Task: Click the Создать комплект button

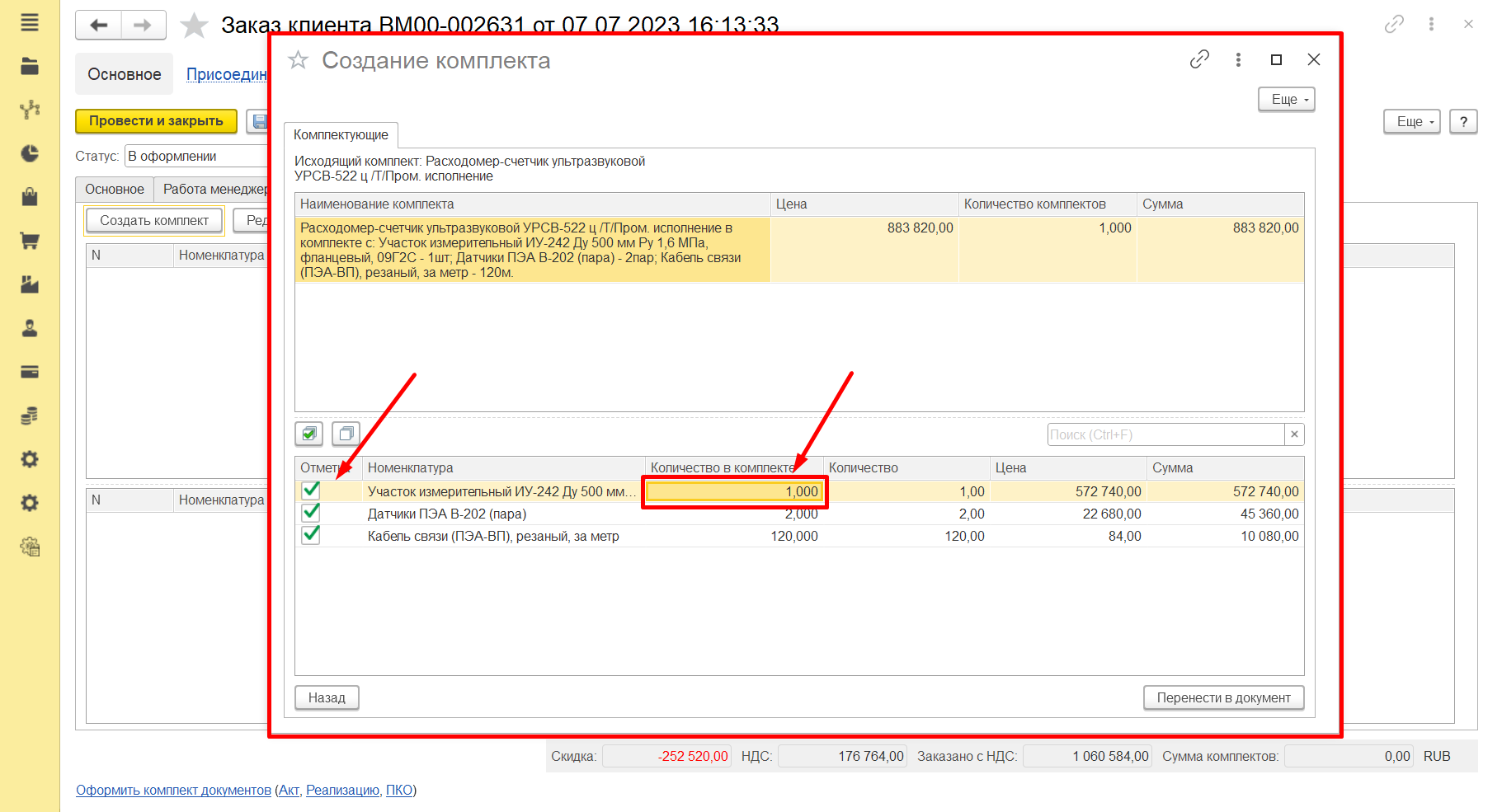Action: (x=154, y=220)
